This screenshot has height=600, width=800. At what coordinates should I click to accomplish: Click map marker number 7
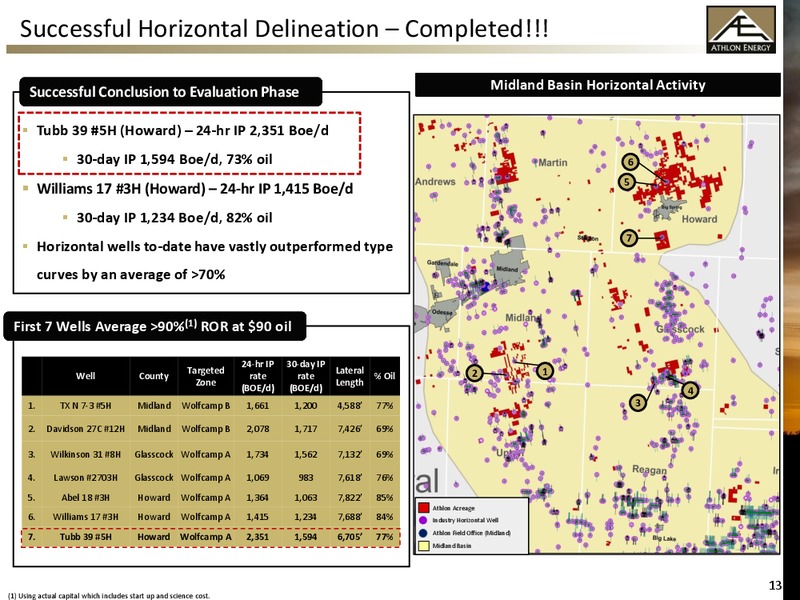coord(629,238)
